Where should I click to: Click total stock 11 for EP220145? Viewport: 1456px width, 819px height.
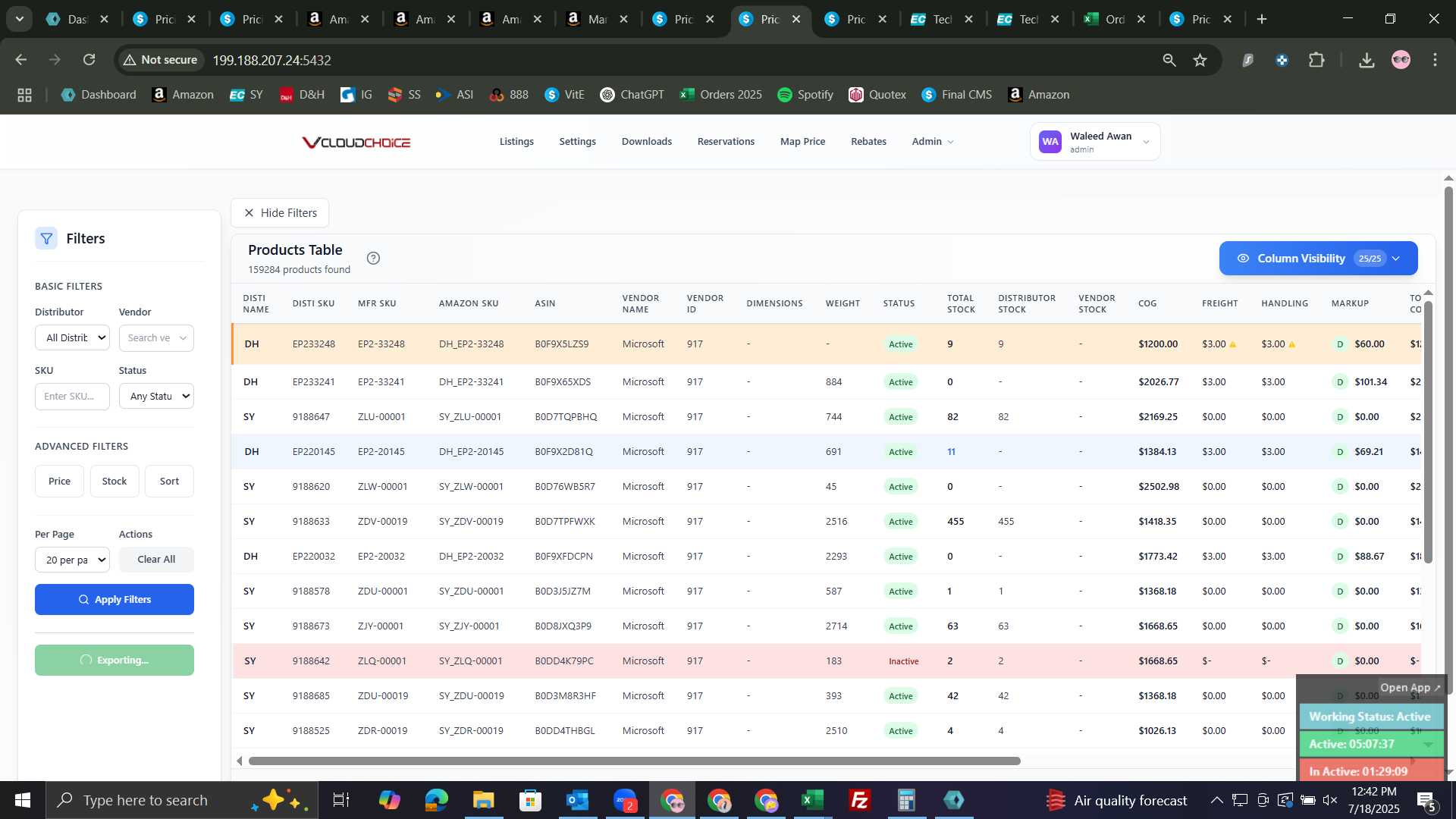[x=951, y=452]
